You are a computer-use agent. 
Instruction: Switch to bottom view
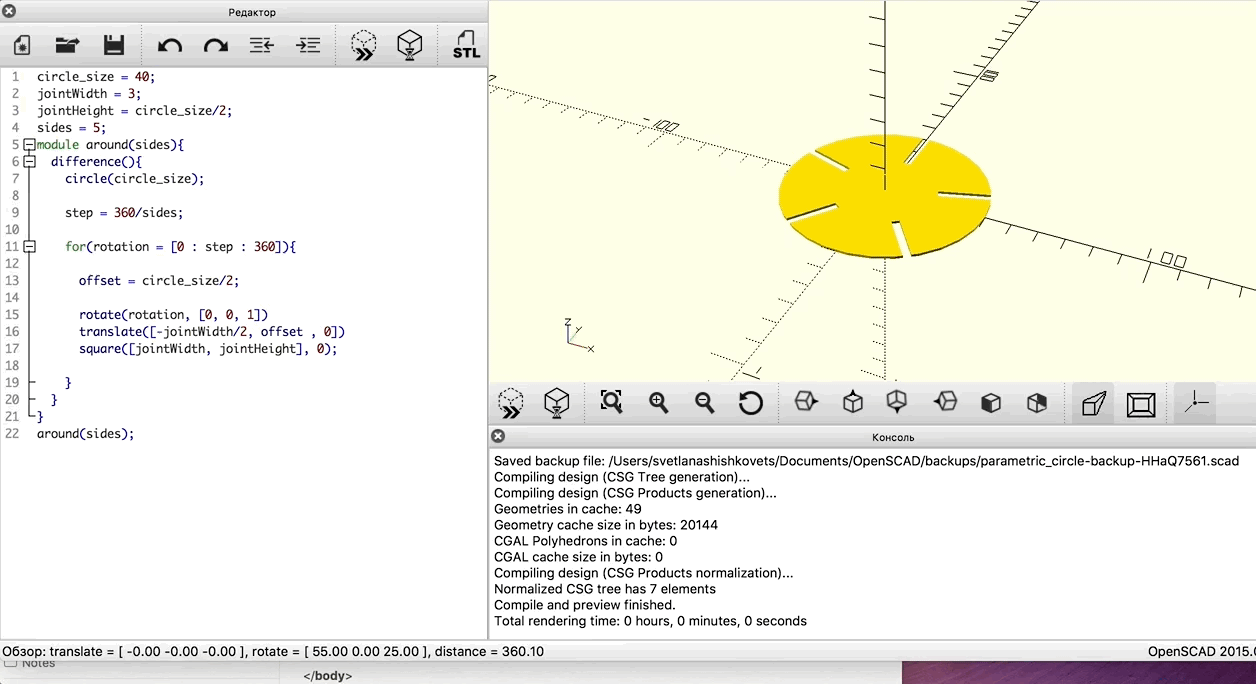click(x=897, y=402)
